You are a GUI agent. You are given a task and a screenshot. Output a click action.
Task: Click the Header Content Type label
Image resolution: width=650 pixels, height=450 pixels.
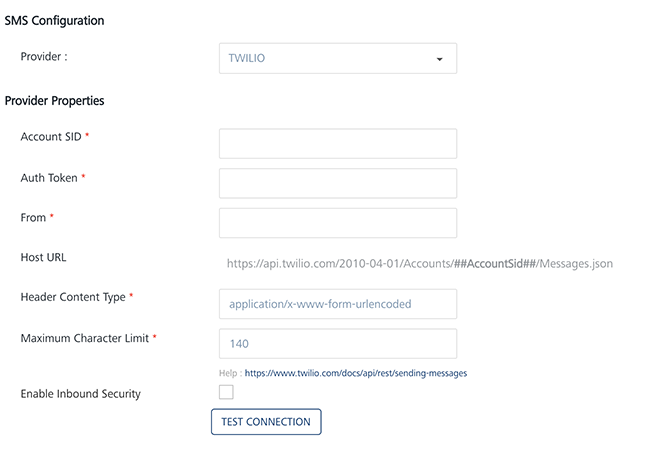click(x=73, y=297)
